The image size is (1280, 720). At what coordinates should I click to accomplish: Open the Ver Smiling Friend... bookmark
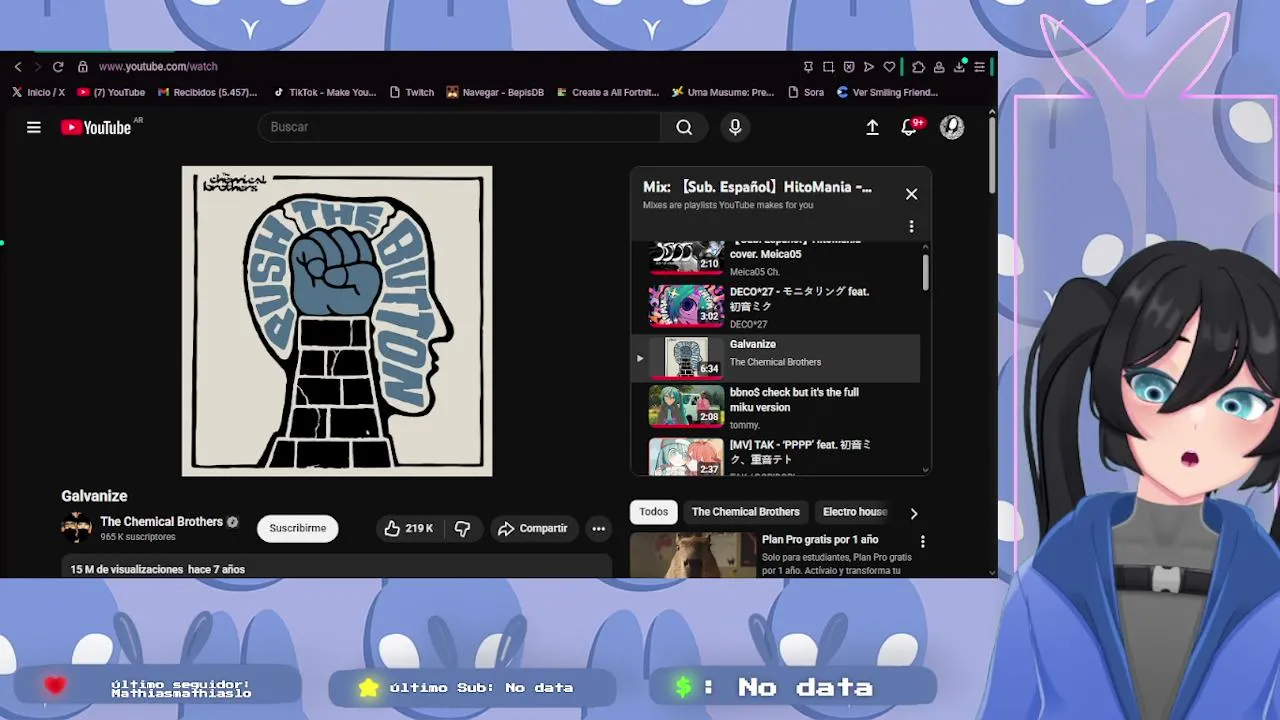[x=887, y=92]
